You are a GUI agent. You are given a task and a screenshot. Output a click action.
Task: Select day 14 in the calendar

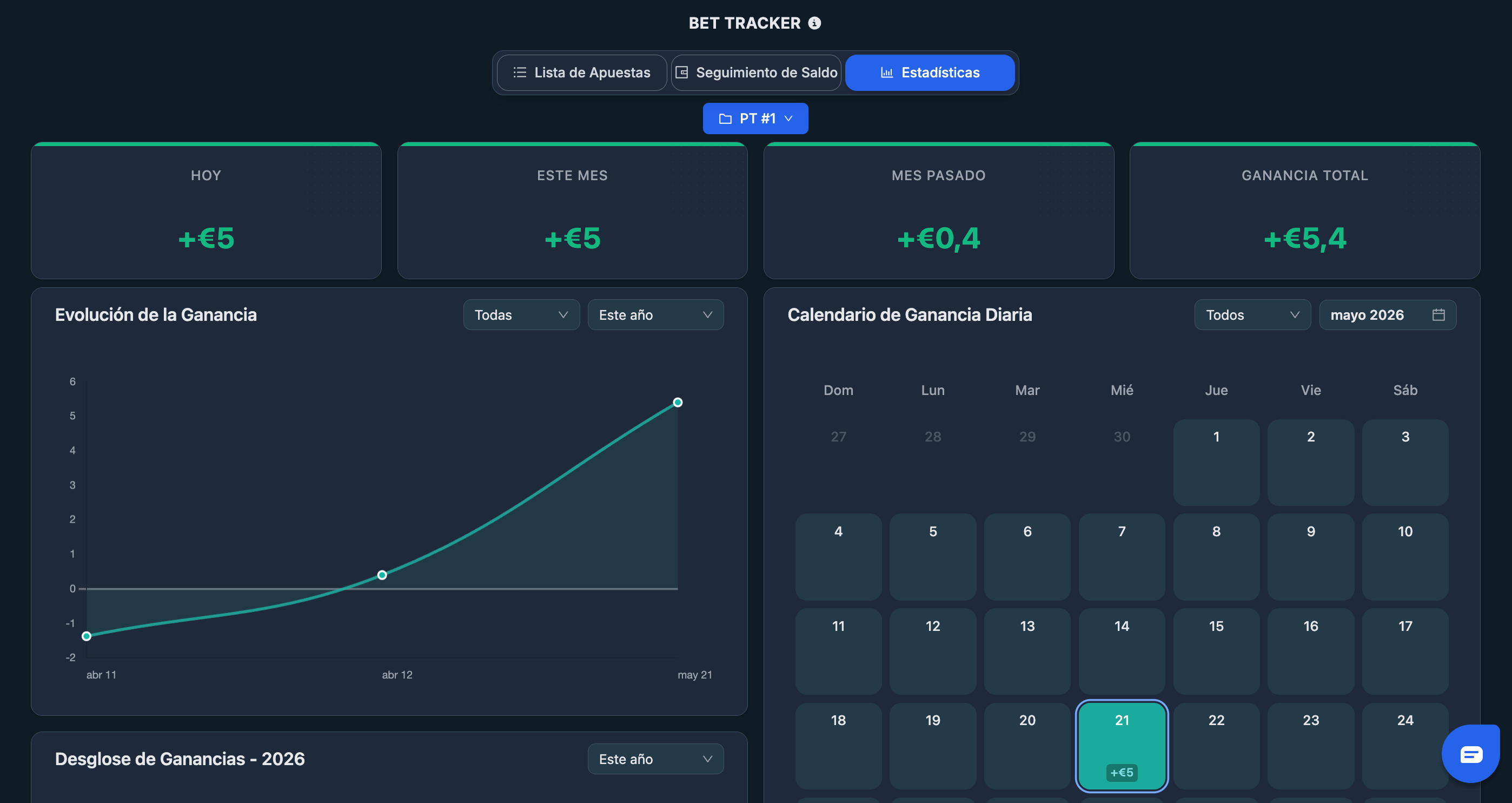coord(1122,651)
